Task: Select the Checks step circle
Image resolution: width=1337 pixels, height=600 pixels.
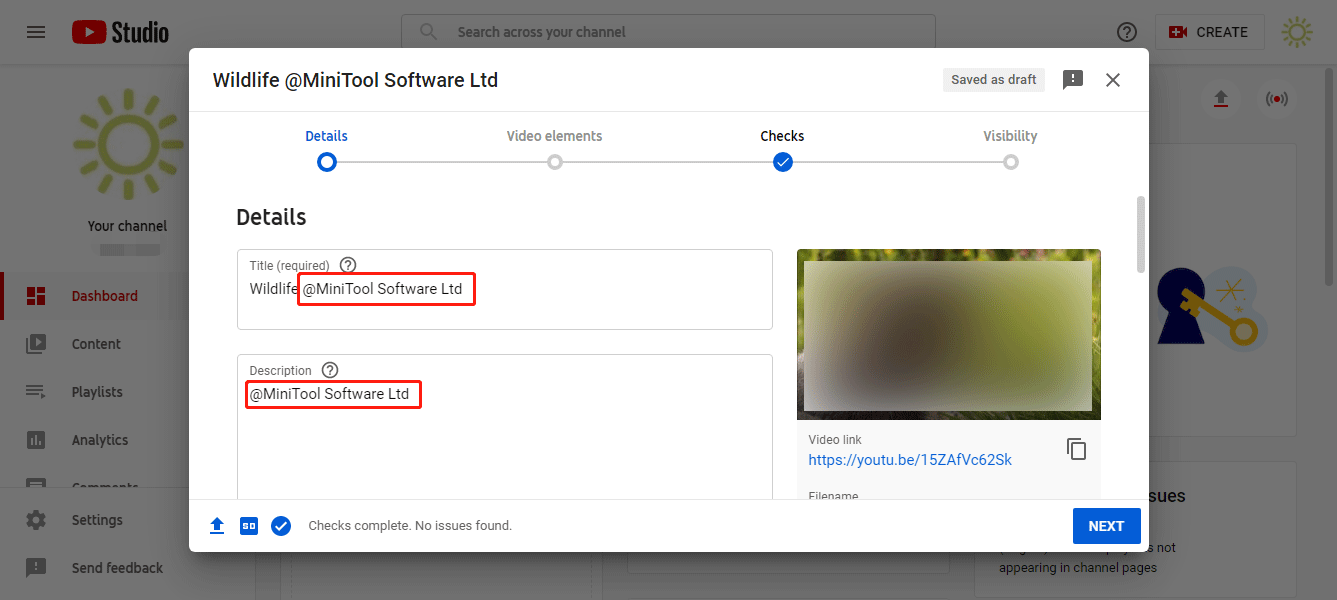Action: (x=782, y=162)
